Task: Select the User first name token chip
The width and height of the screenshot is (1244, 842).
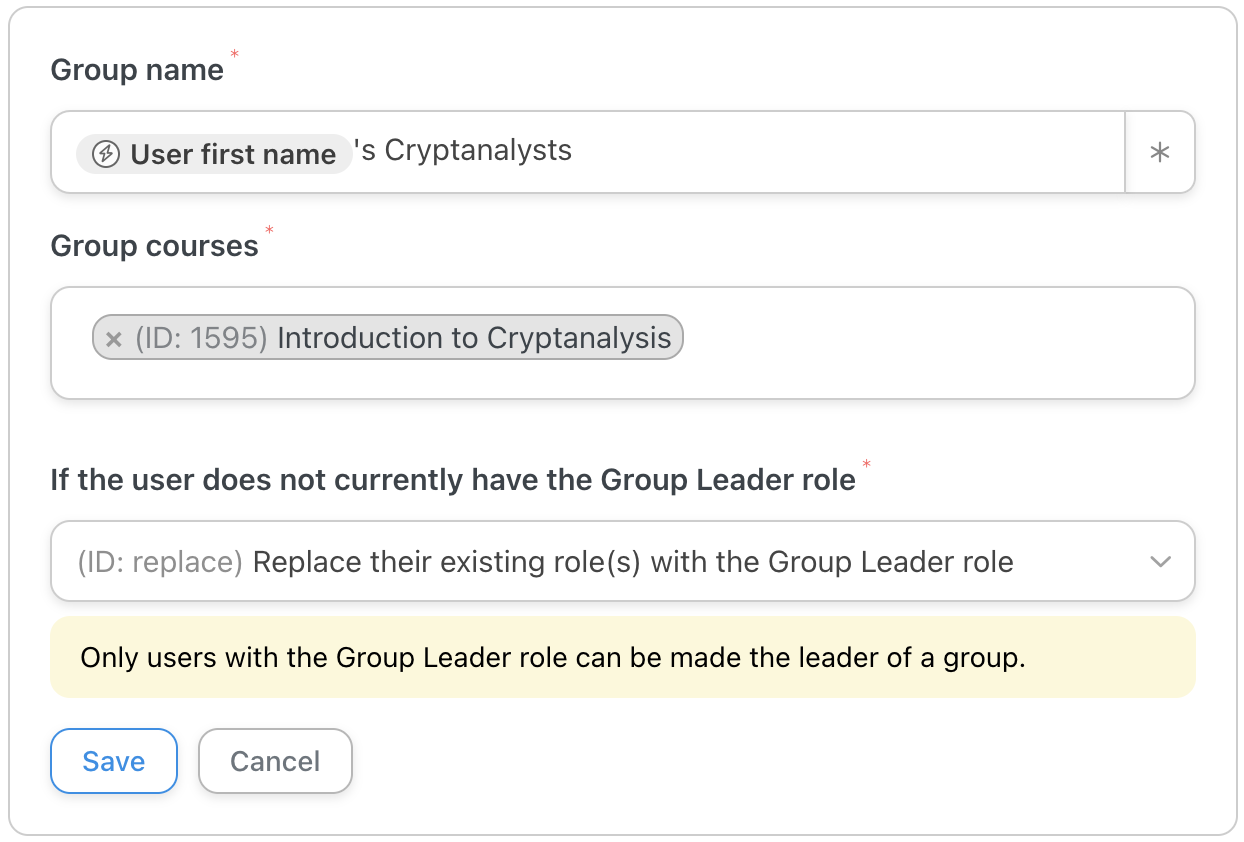Action: coord(214,154)
